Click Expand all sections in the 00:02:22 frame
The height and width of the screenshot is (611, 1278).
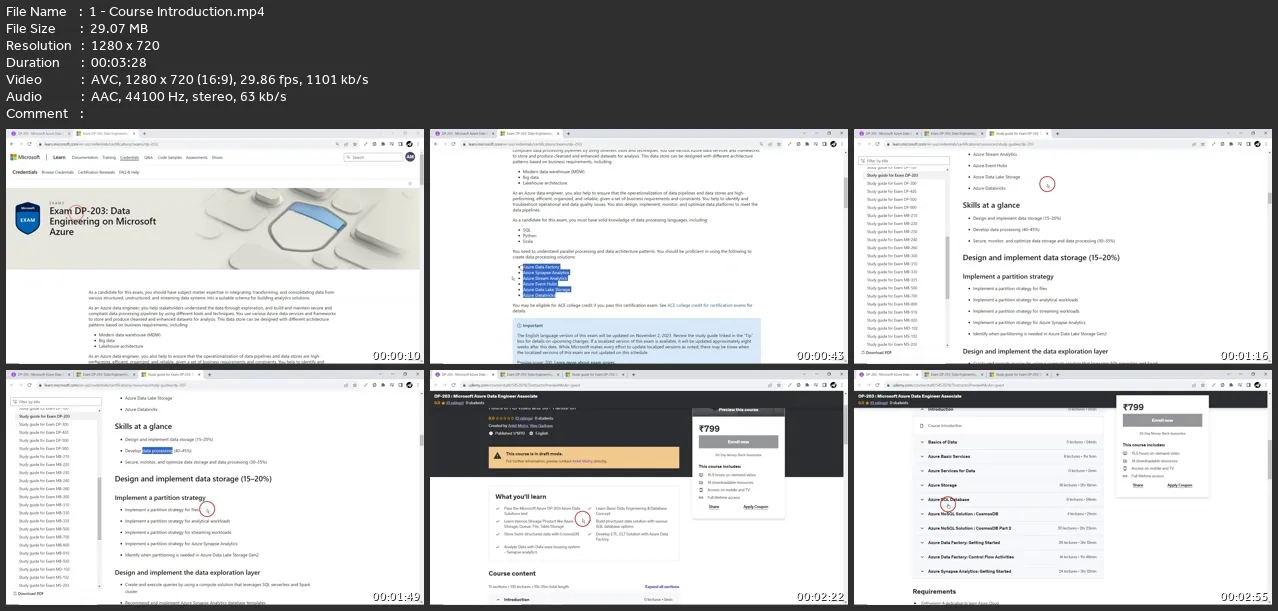663,586
